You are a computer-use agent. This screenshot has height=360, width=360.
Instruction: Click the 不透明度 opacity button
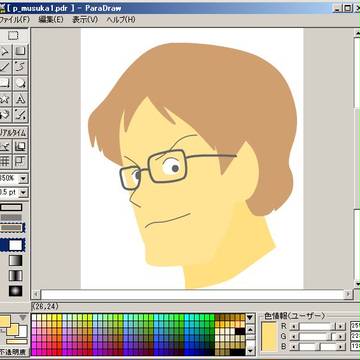14,352
